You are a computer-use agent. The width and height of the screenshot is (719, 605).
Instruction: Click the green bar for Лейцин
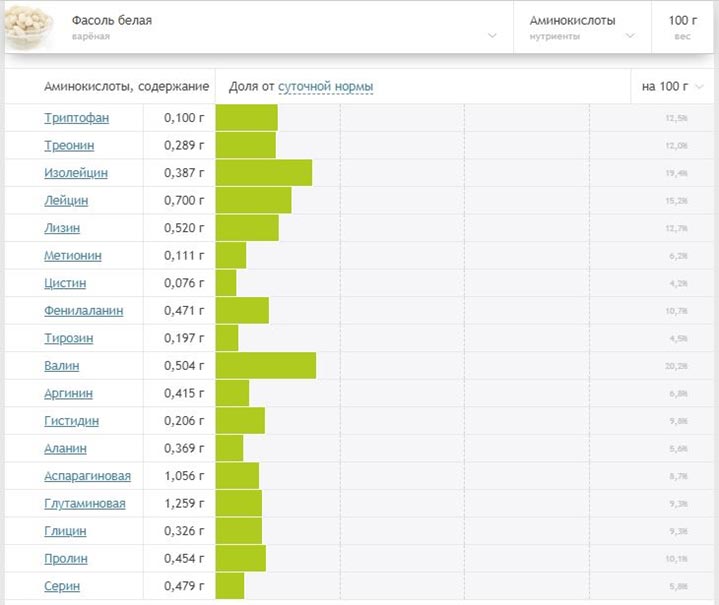254,200
